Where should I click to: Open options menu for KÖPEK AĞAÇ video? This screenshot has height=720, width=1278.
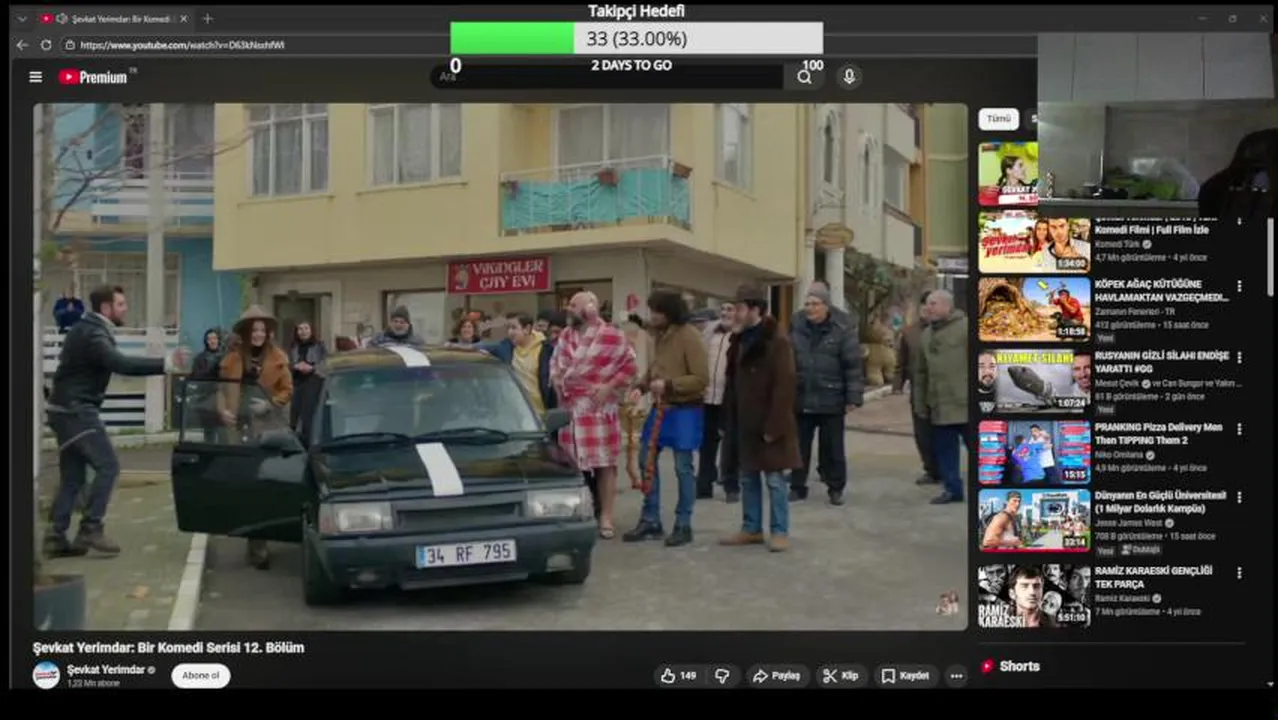[1239, 286]
